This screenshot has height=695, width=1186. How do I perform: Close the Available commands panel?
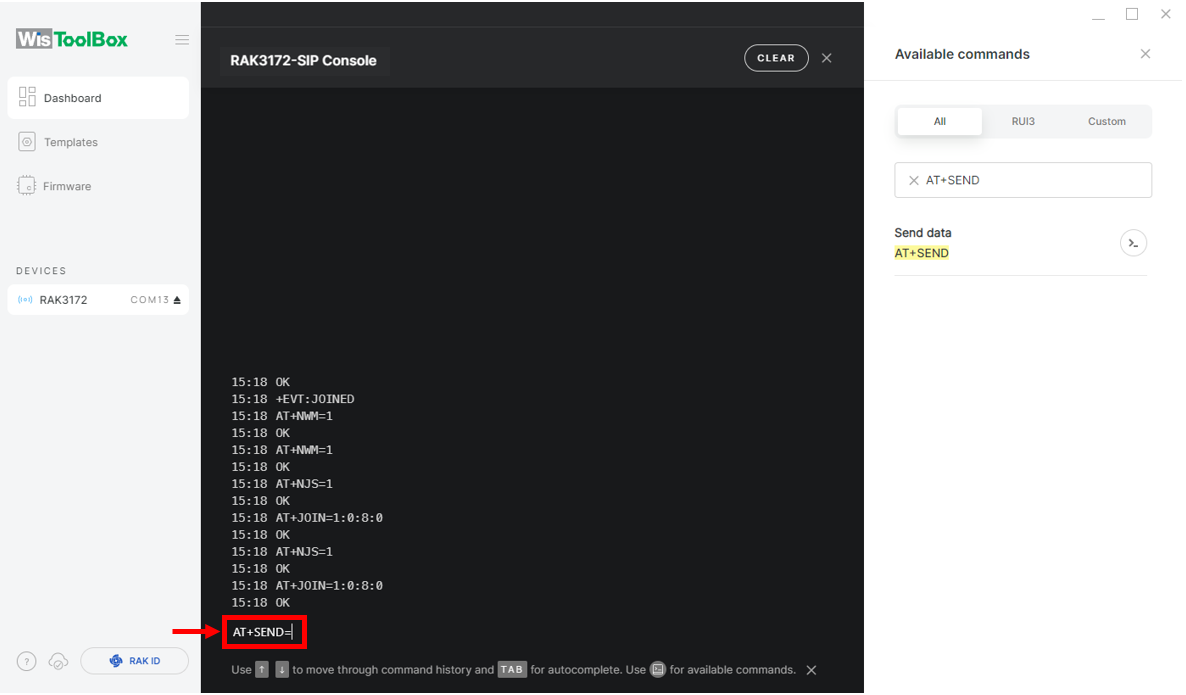tap(1145, 54)
